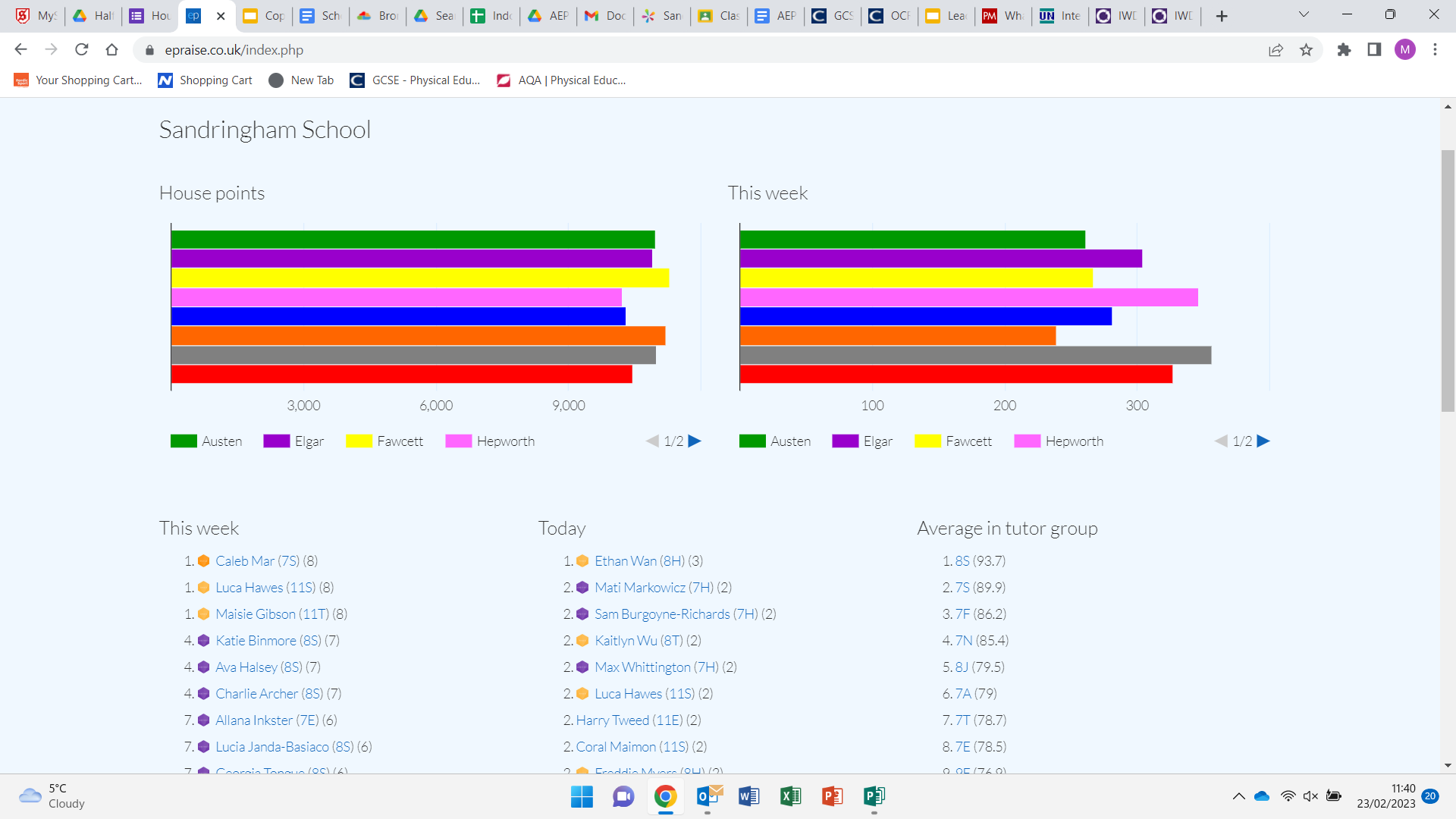The height and width of the screenshot is (819, 1456).
Task: Go to previous legend page of This week chart
Action: tap(1221, 441)
